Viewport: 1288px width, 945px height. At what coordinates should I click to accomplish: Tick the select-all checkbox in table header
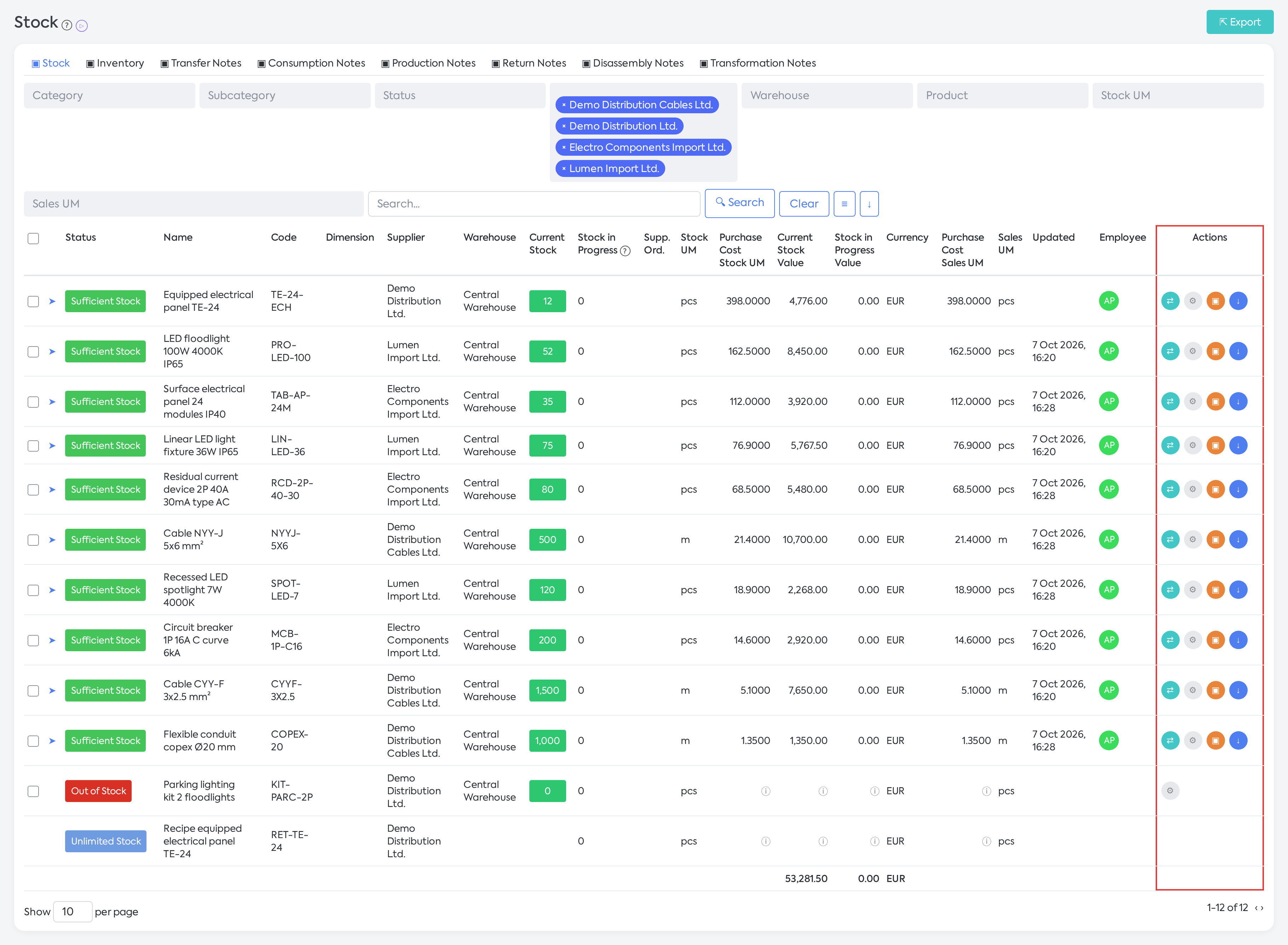(x=33, y=239)
